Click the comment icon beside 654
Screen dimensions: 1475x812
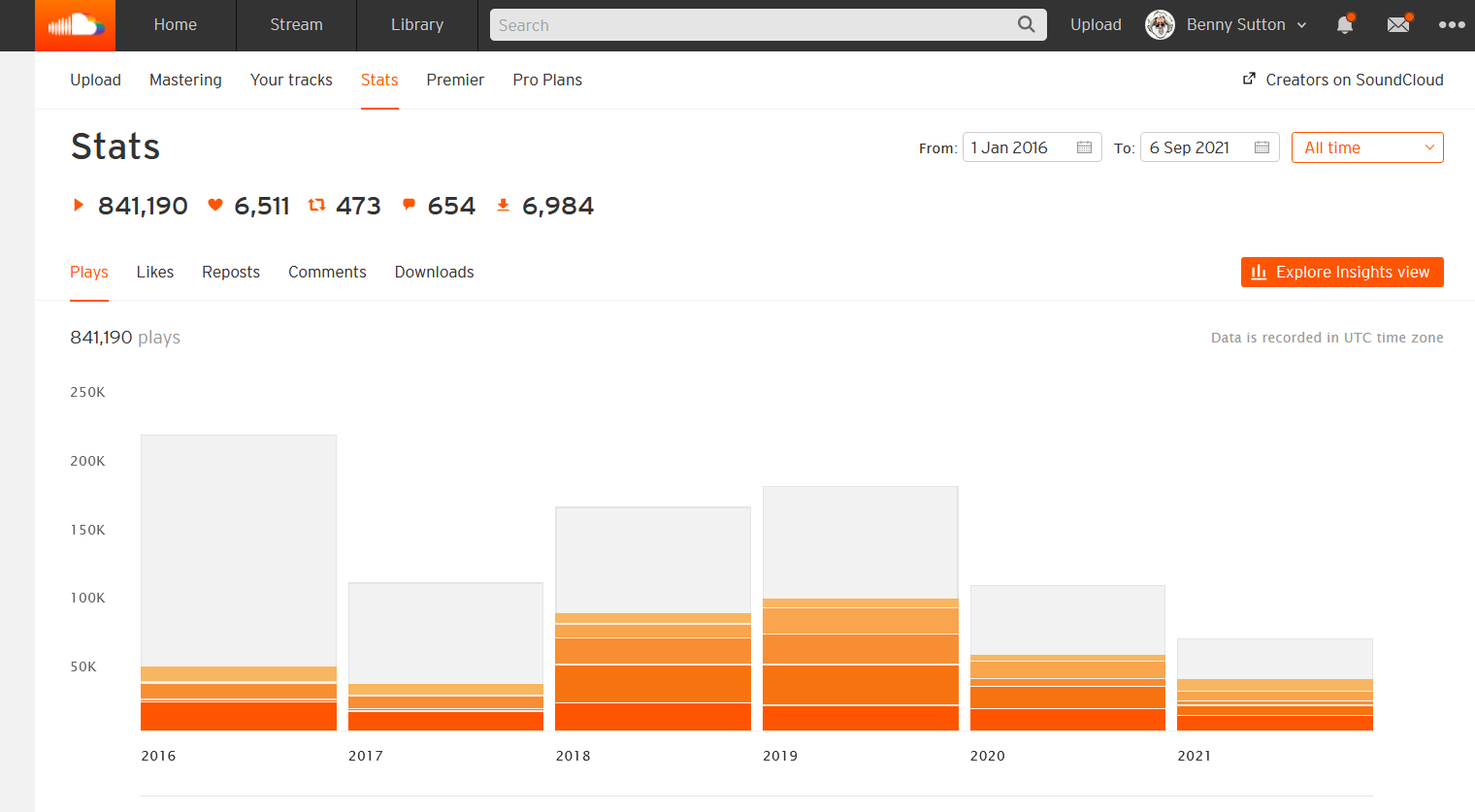click(409, 205)
